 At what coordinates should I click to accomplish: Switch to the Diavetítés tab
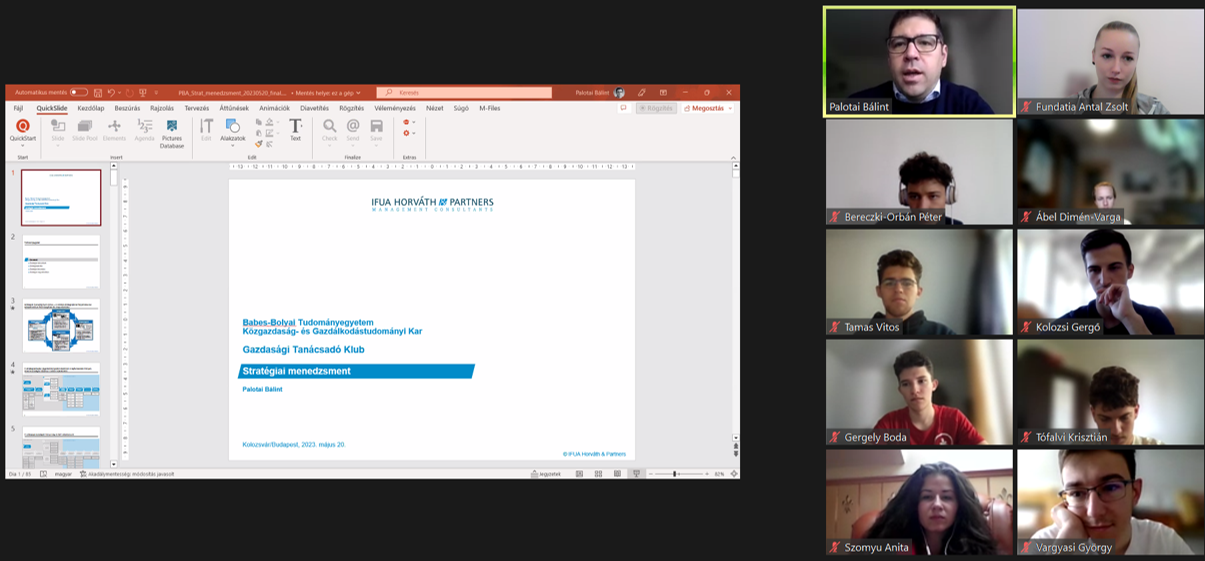point(314,108)
